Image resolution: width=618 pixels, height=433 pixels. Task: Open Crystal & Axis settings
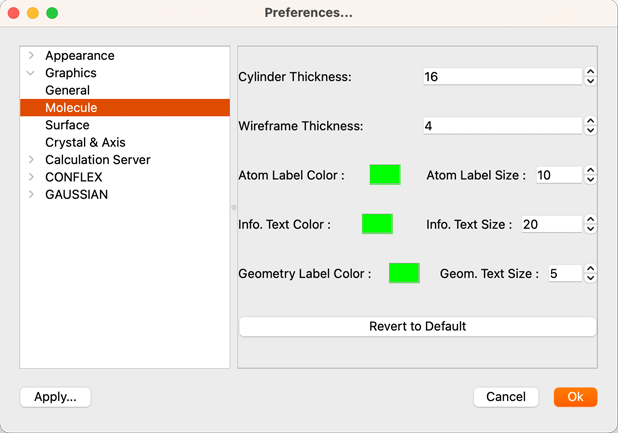click(85, 142)
